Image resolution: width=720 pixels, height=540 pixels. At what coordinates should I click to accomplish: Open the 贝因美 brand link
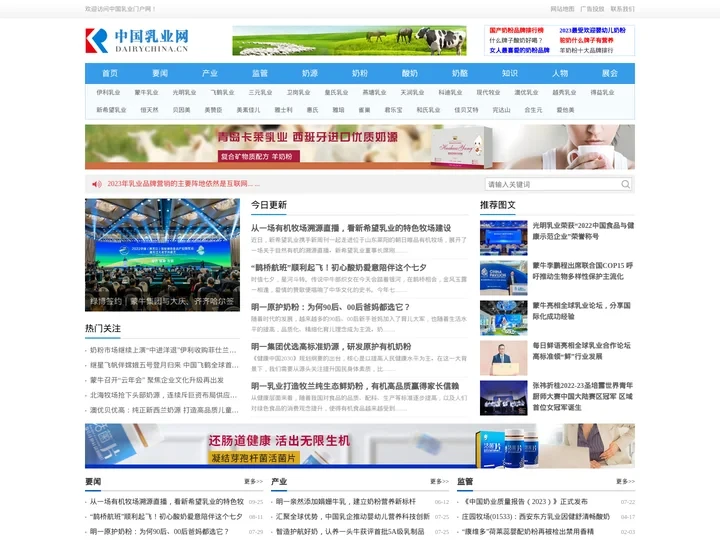tap(181, 110)
